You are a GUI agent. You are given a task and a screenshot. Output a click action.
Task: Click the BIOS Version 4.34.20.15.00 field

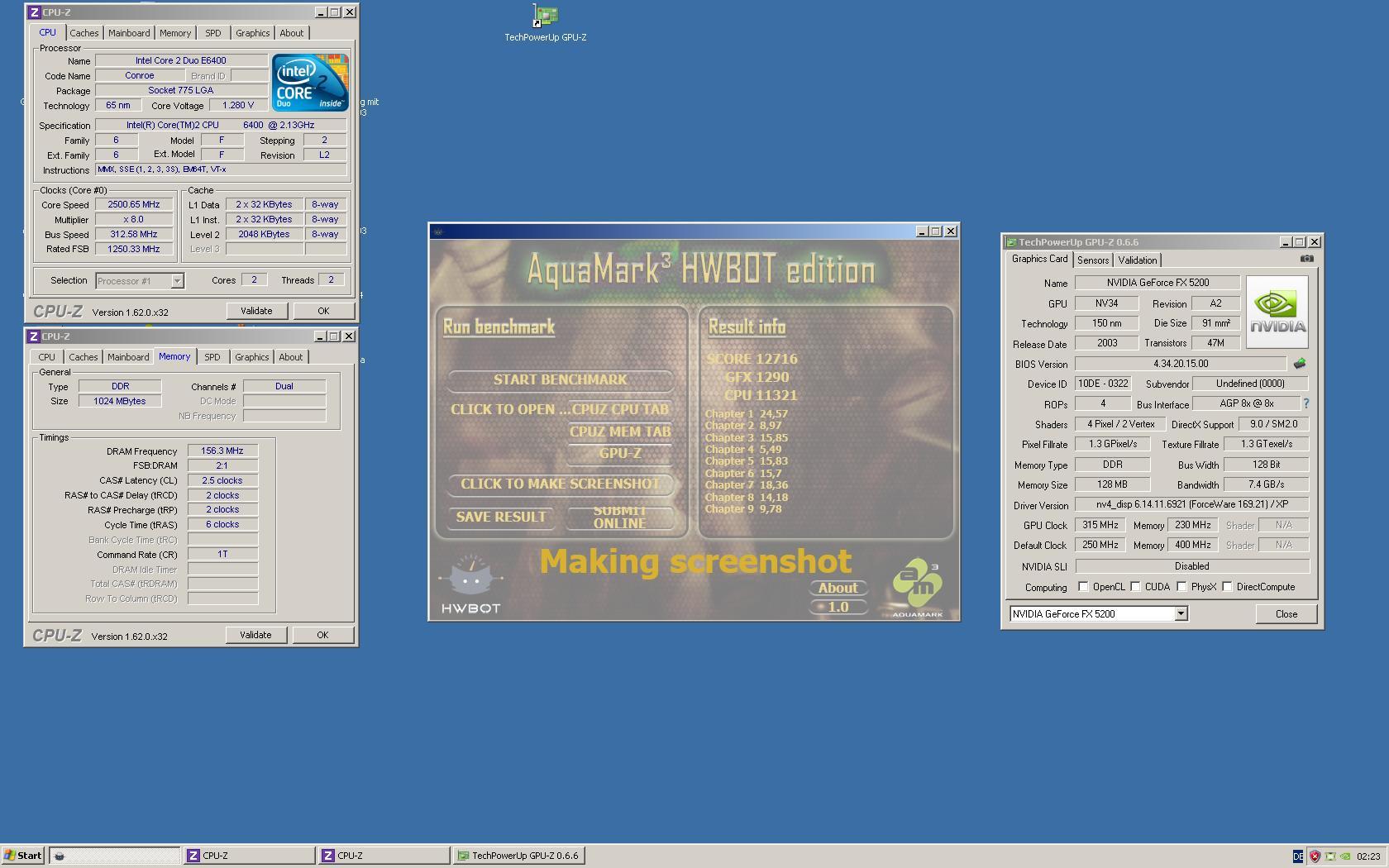coord(1180,364)
